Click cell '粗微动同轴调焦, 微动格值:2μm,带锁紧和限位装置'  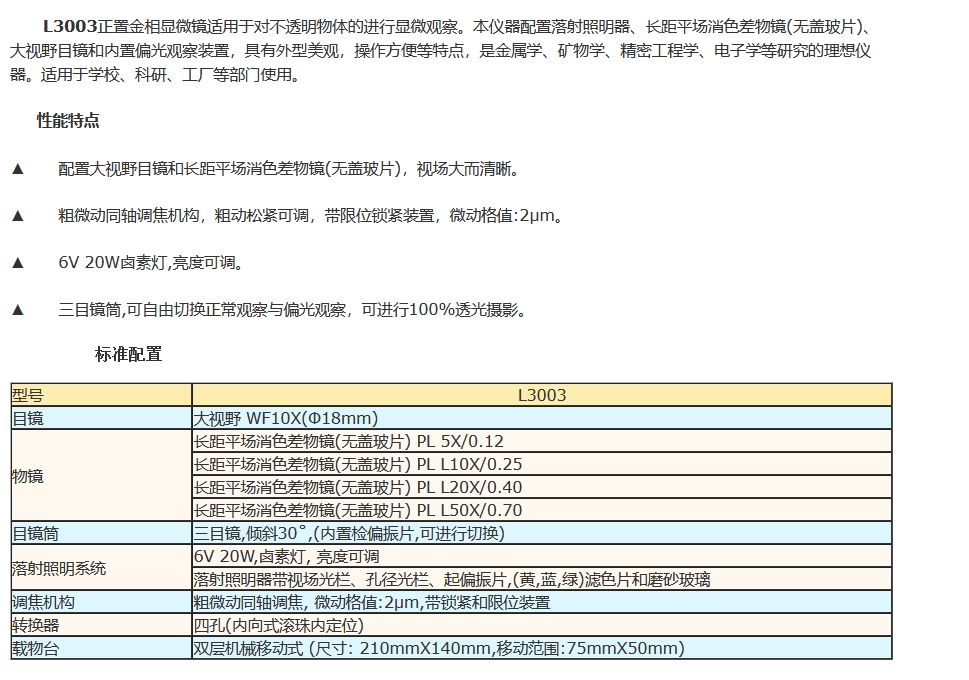click(542, 602)
